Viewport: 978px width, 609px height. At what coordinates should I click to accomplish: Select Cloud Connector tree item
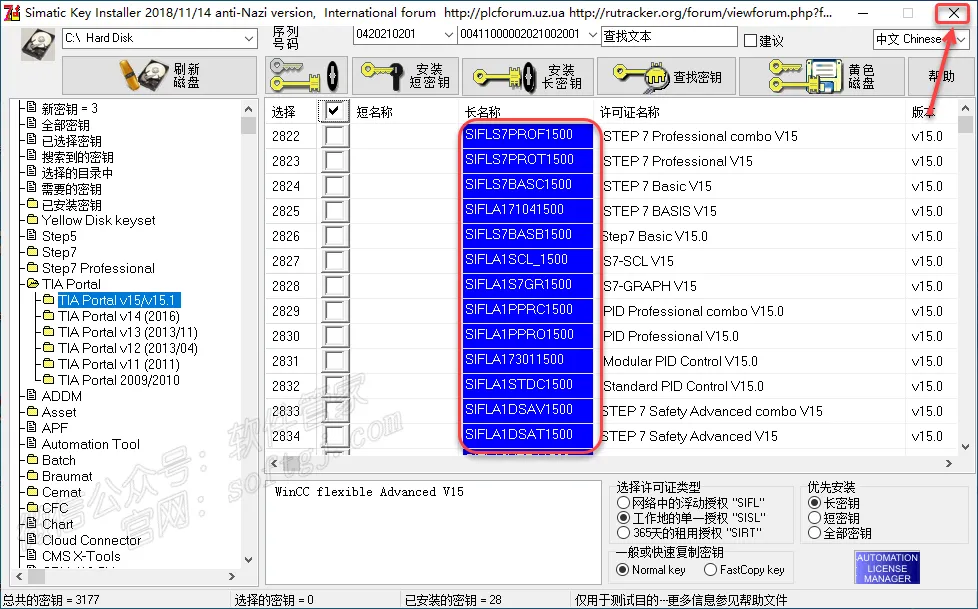pos(91,540)
